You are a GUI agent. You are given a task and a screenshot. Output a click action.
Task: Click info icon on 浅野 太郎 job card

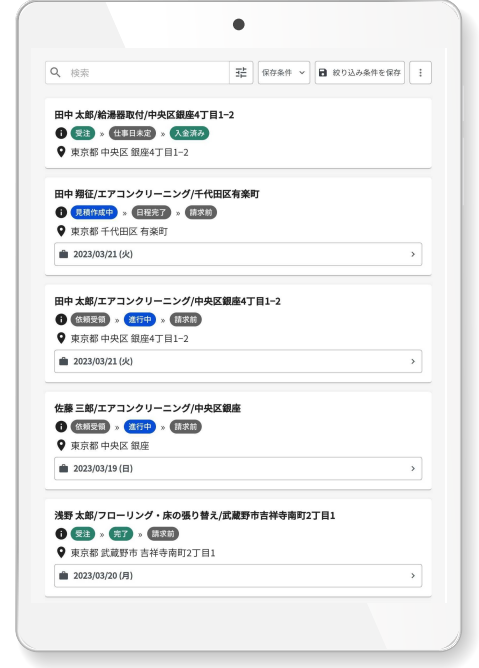pyautogui.click(x=61, y=533)
